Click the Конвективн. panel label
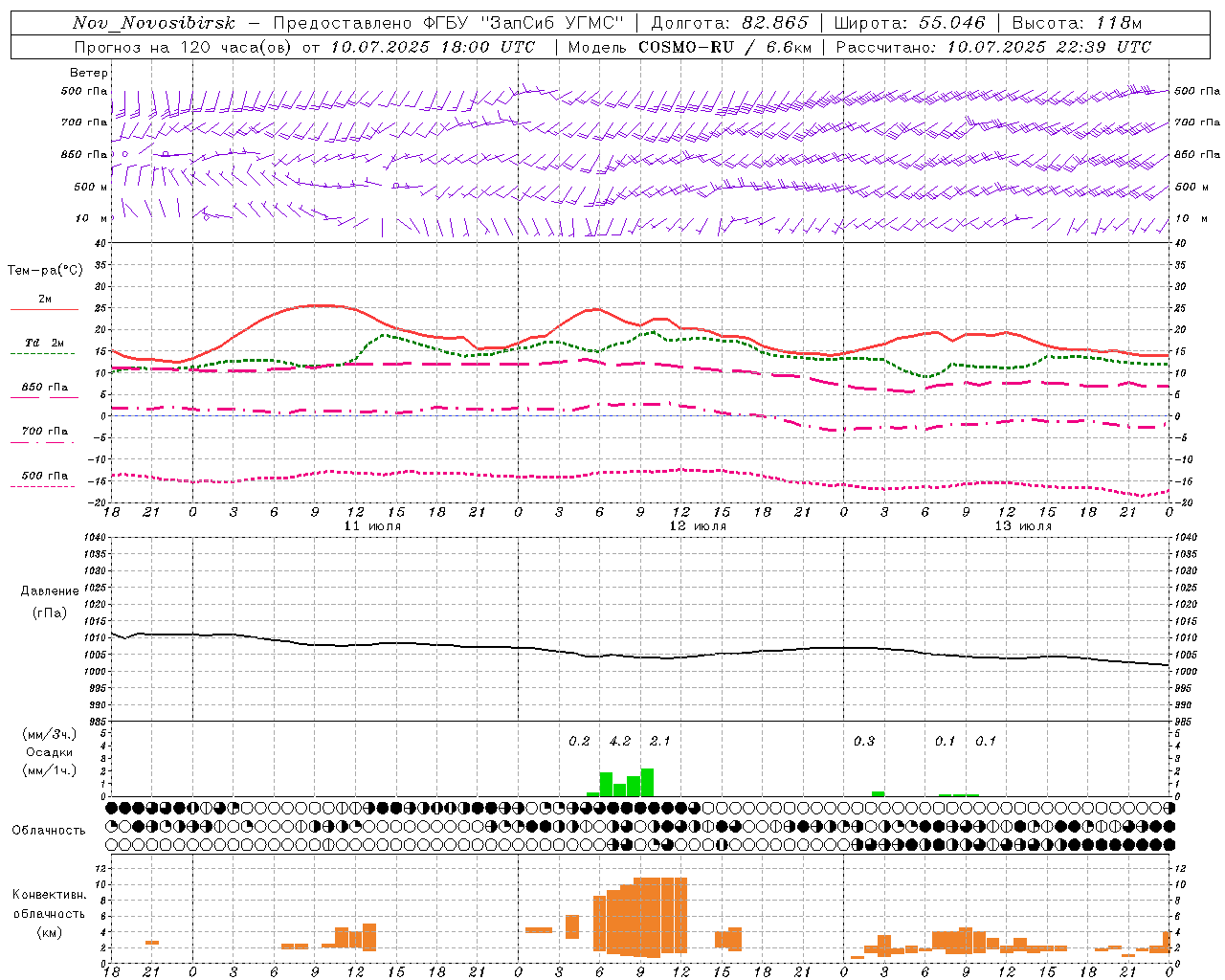Viewport: 1225px width, 980px height. (49, 895)
